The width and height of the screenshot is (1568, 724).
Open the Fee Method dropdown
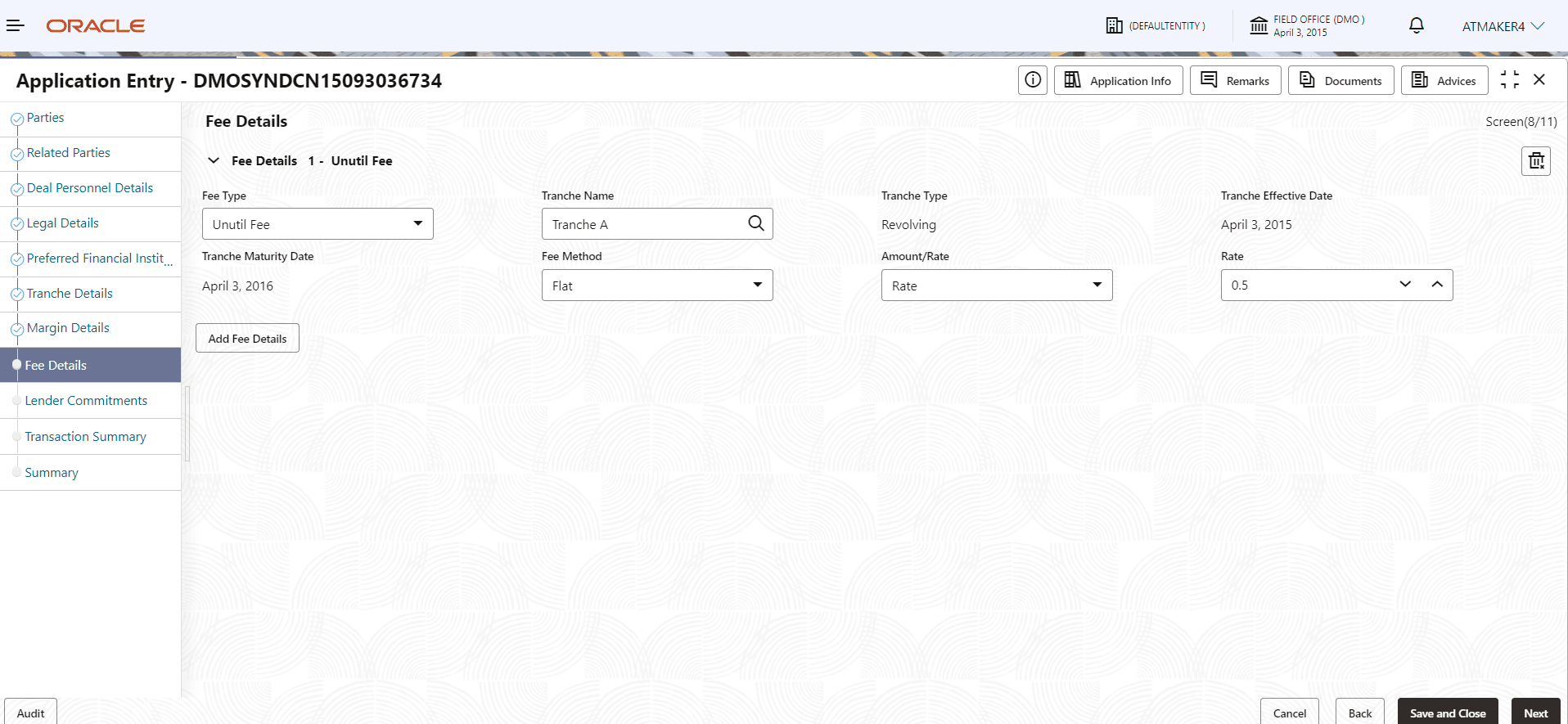657,286
